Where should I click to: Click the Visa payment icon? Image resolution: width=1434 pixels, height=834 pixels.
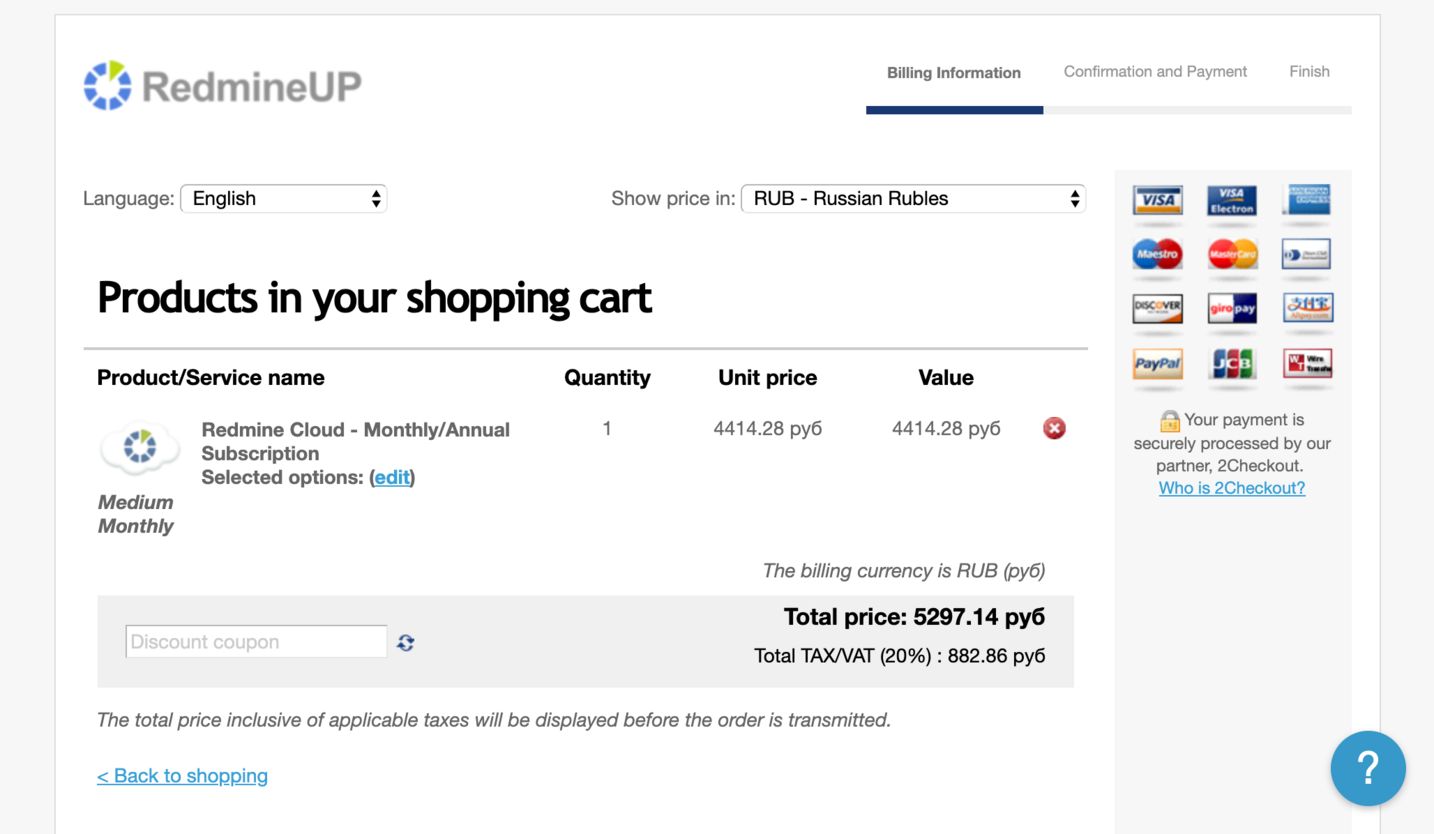pos(1157,199)
